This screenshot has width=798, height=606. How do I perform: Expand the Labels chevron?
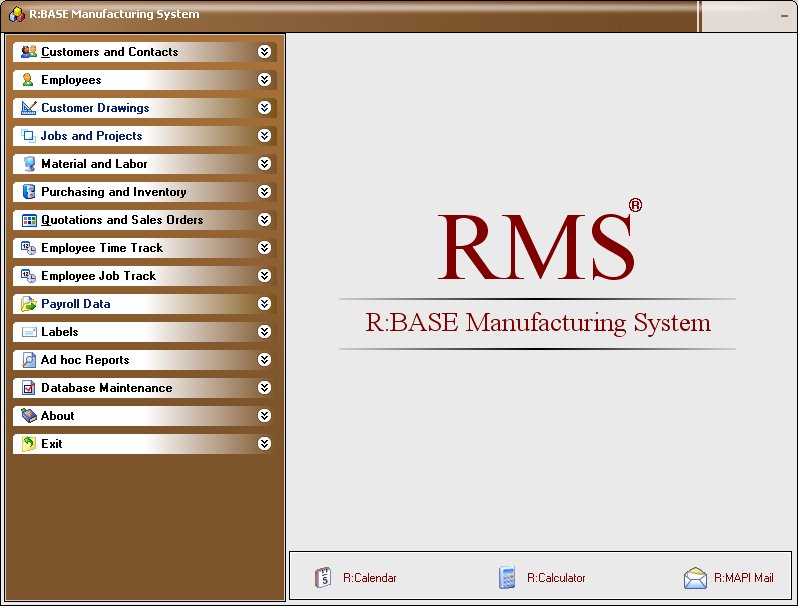point(264,332)
